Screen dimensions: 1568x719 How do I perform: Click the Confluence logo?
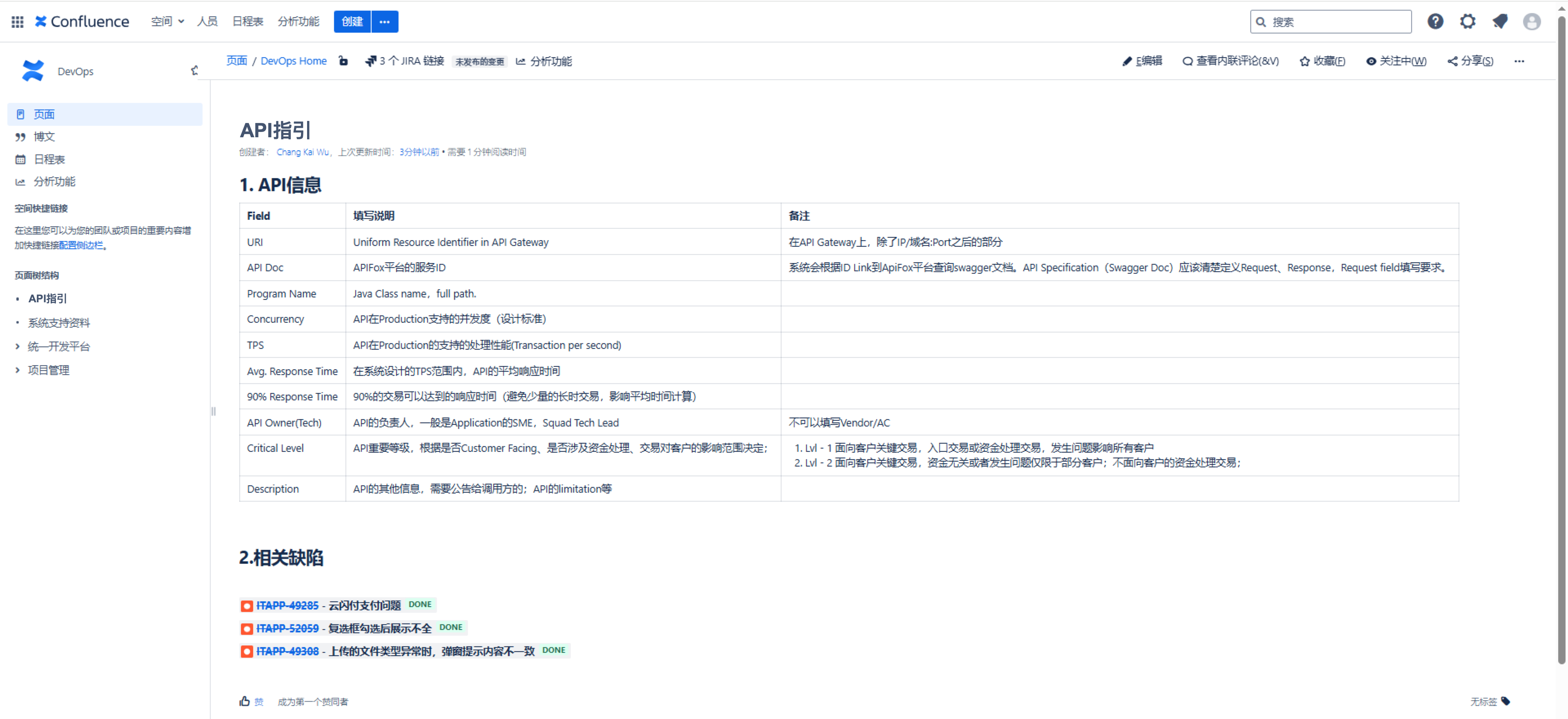tap(82, 22)
